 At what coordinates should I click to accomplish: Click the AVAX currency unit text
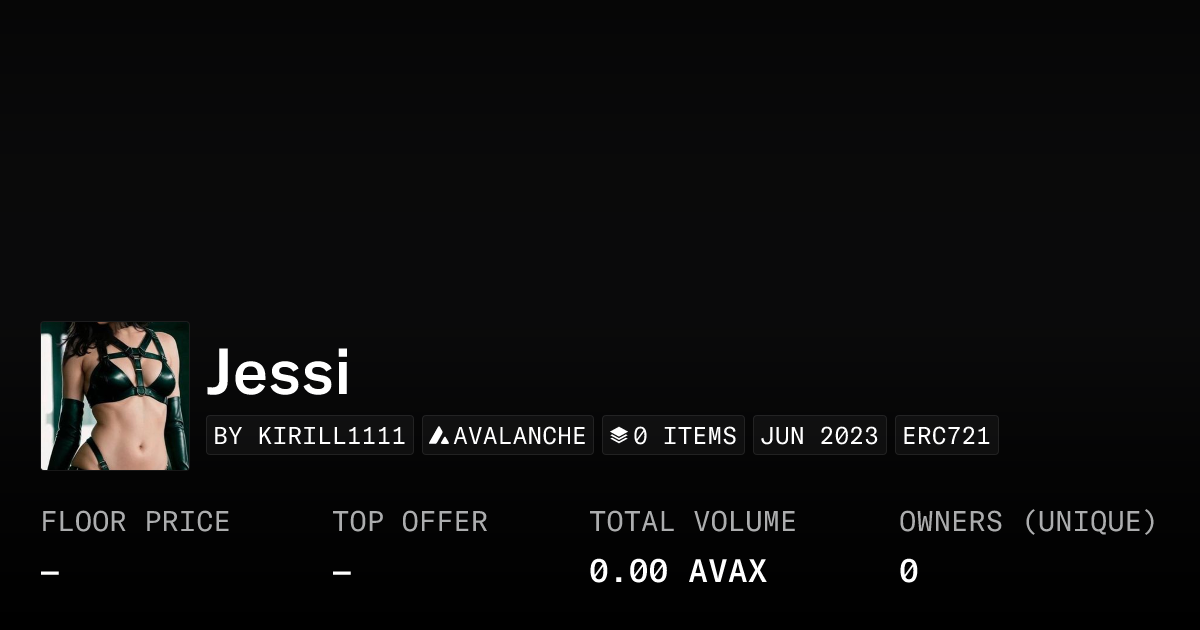click(728, 572)
